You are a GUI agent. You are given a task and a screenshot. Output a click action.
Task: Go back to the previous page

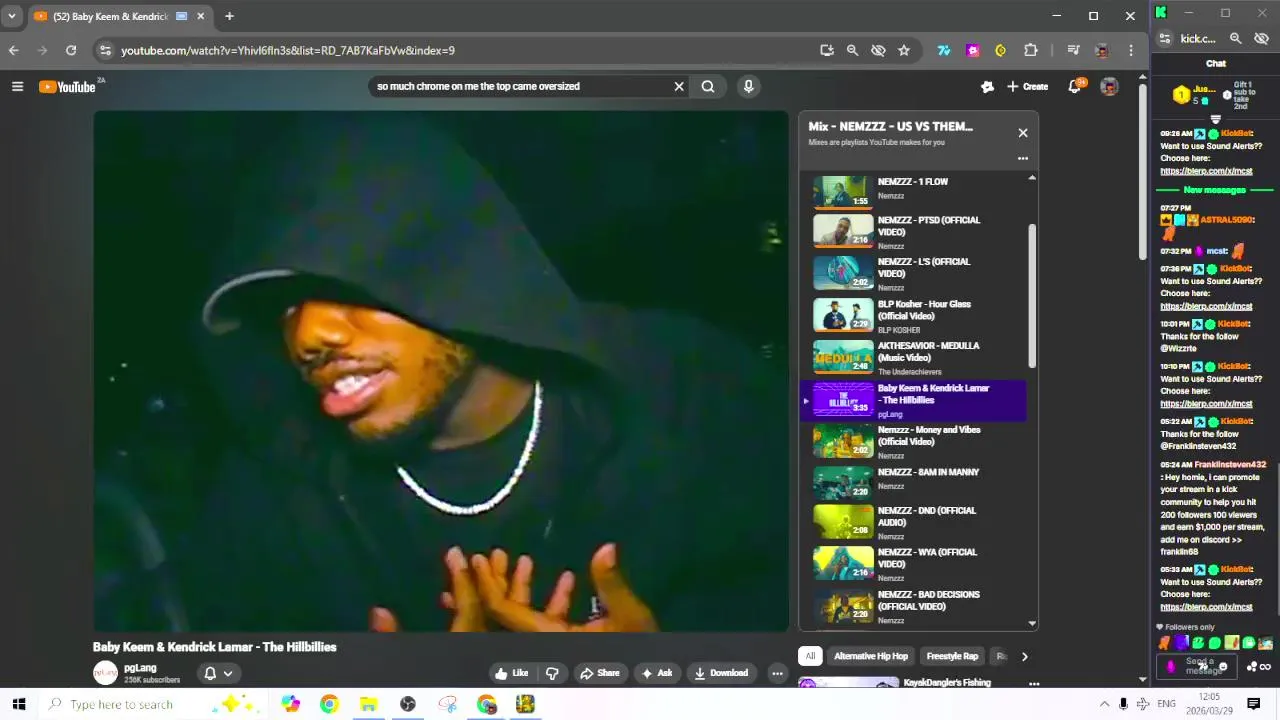point(13,50)
